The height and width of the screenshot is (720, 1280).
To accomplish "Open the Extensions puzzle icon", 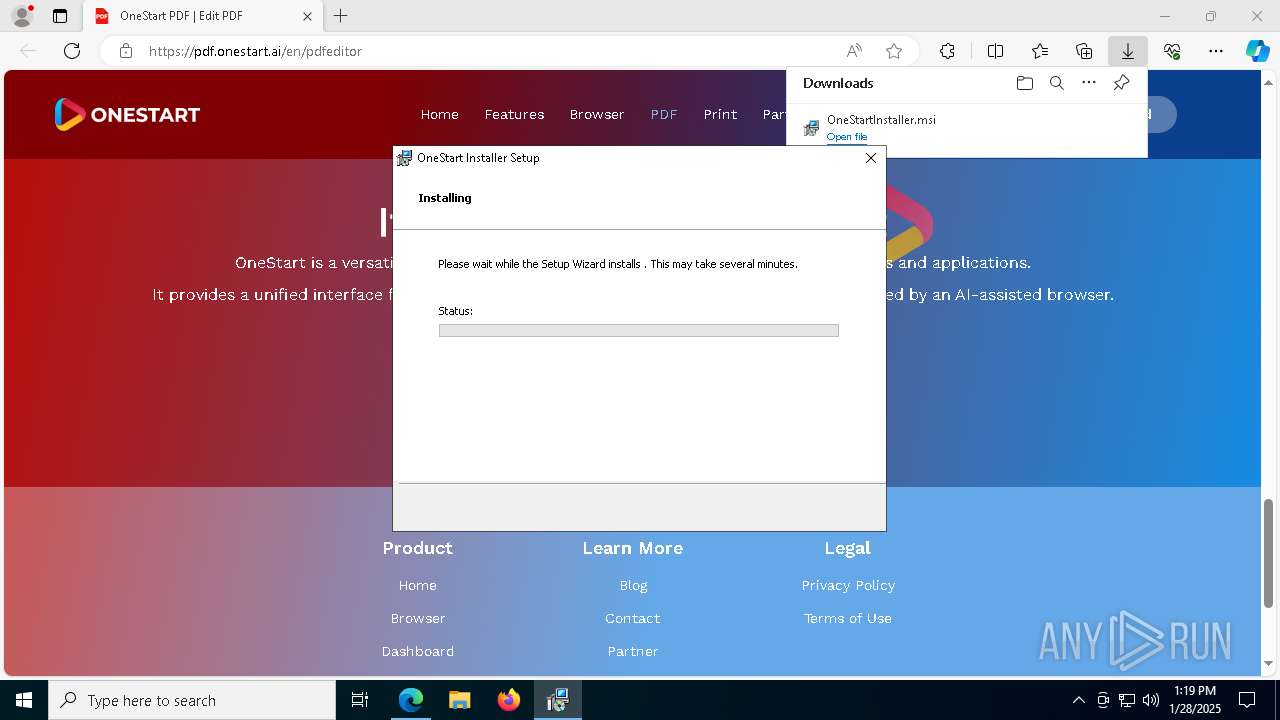I will click(947, 51).
